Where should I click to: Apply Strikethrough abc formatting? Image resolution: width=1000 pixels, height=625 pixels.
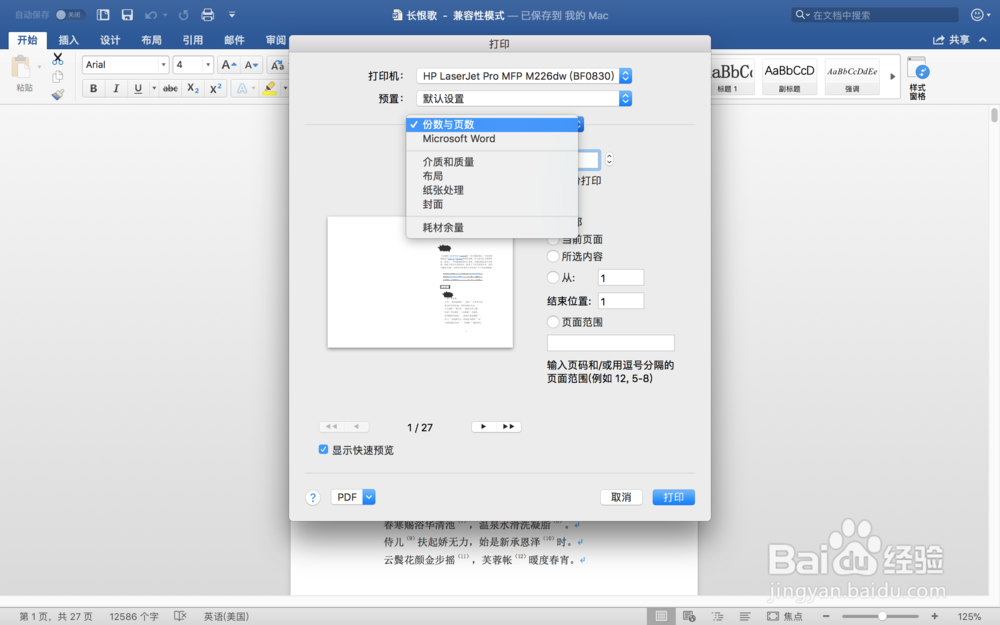coord(170,89)
